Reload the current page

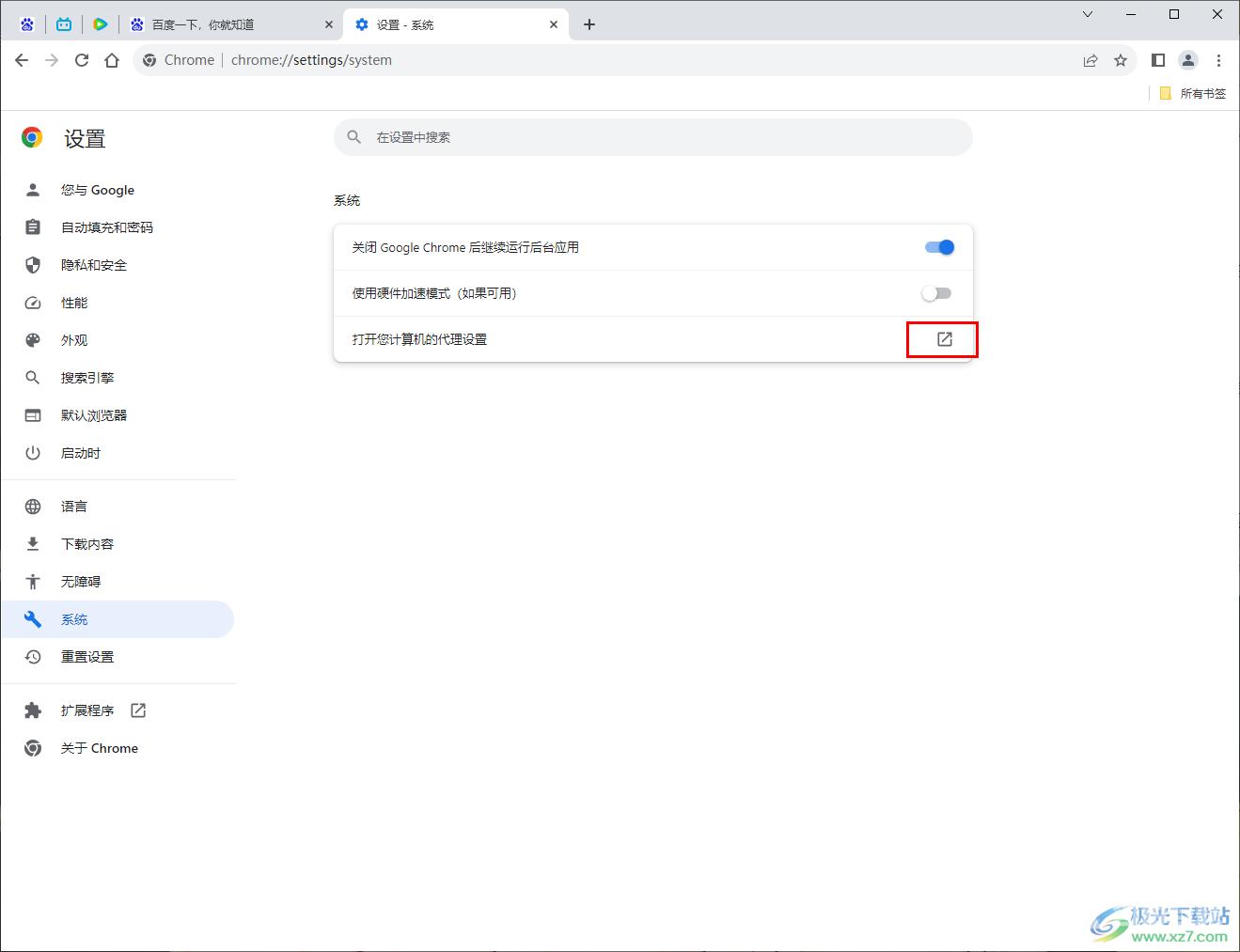82,60
